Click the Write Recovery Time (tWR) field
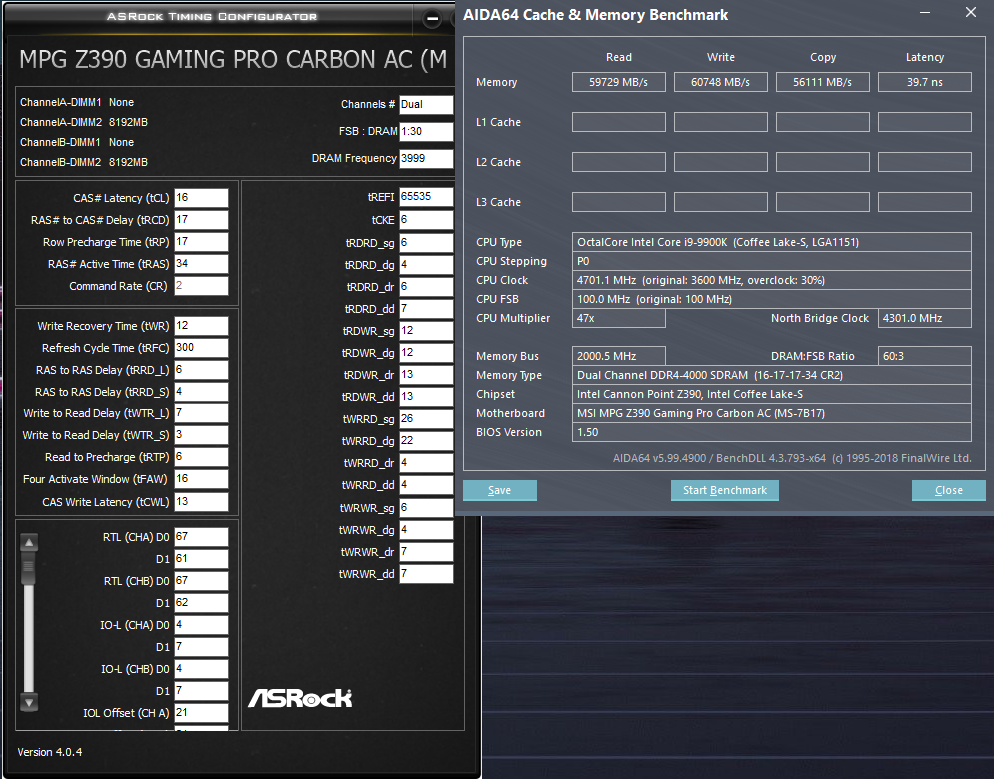994x779 pixels. click(x=201, y=326)
